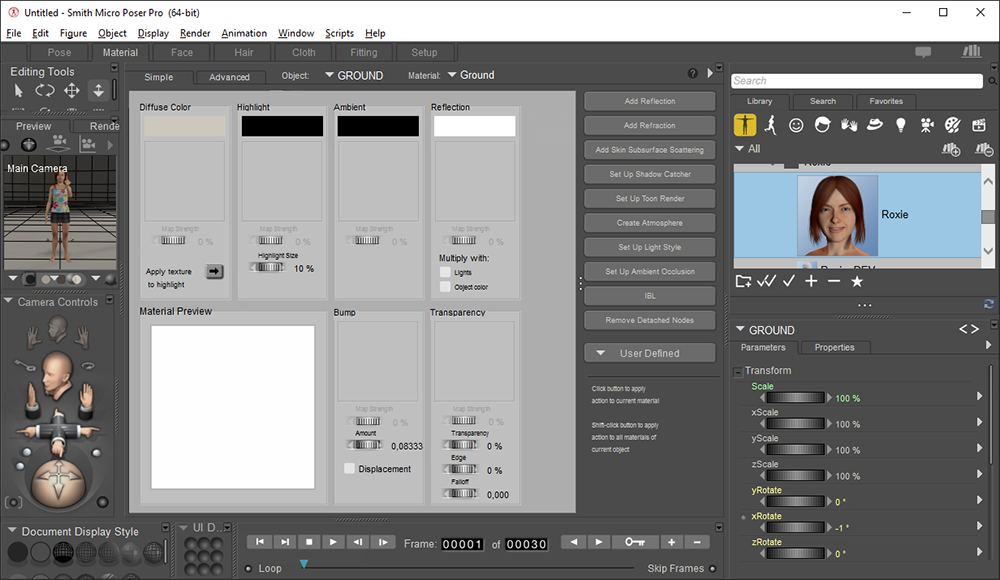Click the keyframe key icon button
Screen dimensions: 1000x580
[635, 542]
